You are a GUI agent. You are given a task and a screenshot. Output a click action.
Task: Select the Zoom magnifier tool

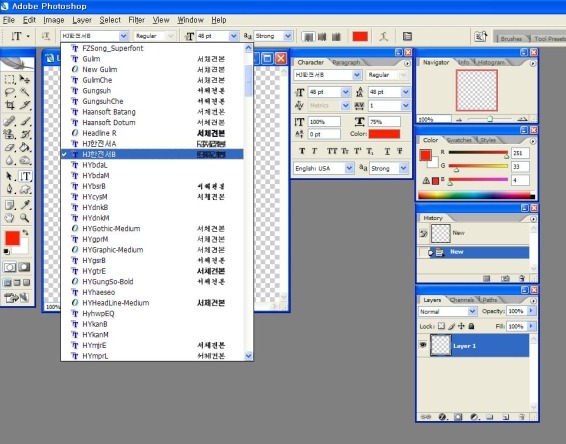pyautogui.click(x=25, y=218)
